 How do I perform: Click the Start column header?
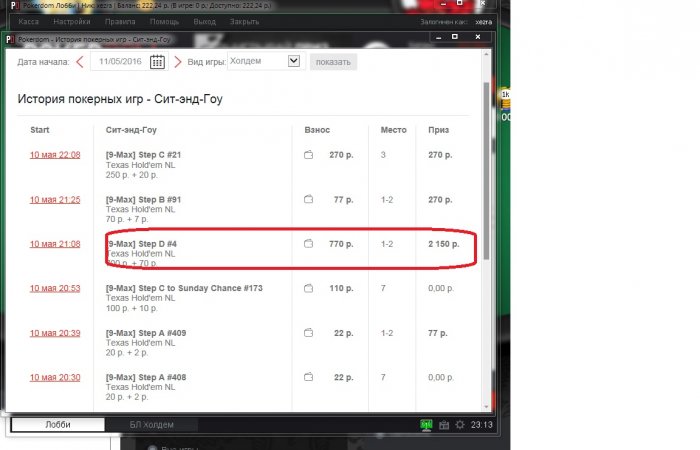click(40, 130)
